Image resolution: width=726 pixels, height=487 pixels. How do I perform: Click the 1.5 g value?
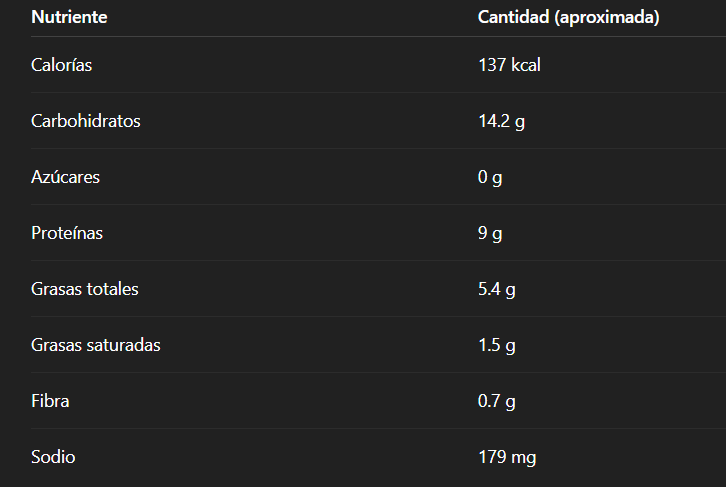[x=497, y=345]
